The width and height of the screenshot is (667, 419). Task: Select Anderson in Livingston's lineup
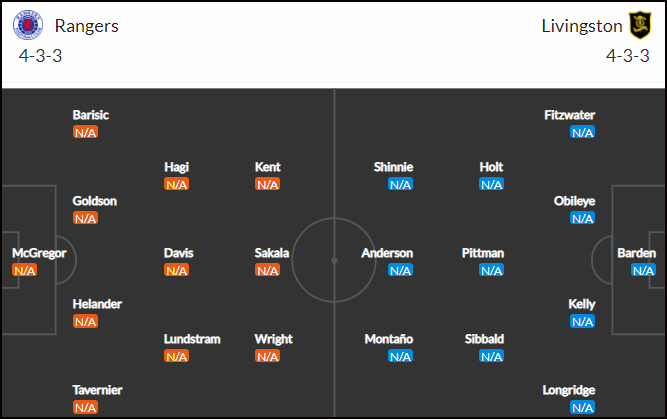(387, 253)
